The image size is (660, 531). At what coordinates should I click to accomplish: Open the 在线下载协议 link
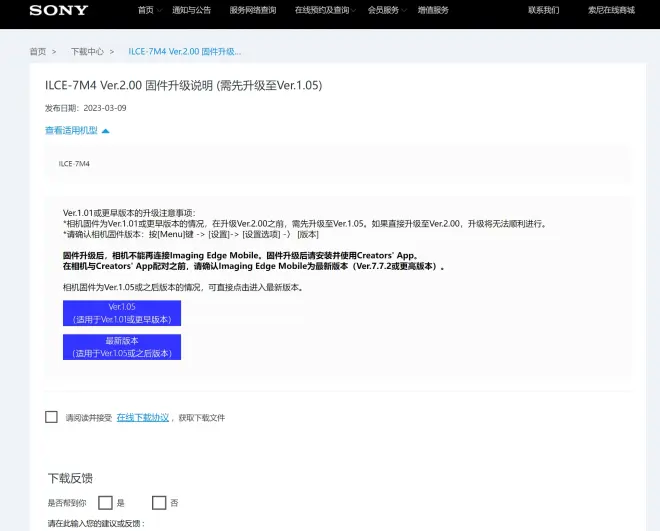click(x=143, y=417)
